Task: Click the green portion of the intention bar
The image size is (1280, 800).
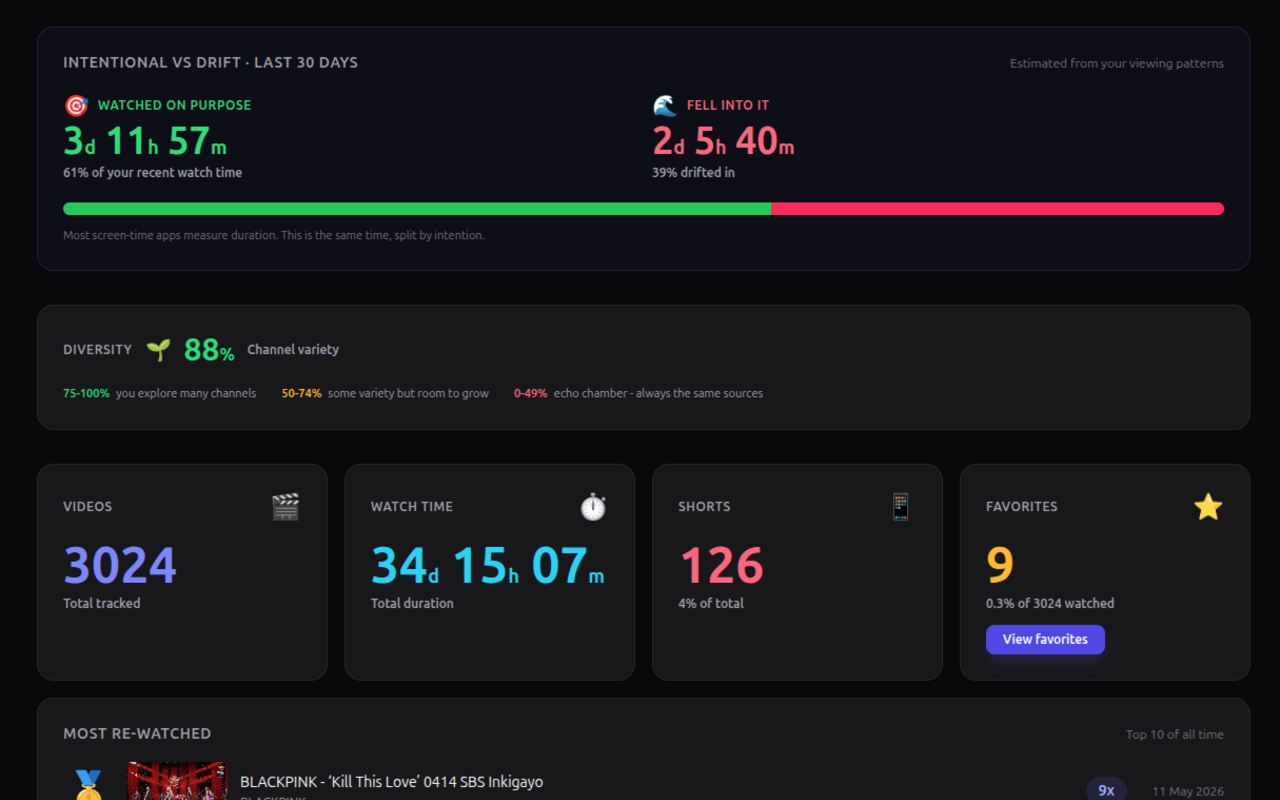Action: click(417, 209)
